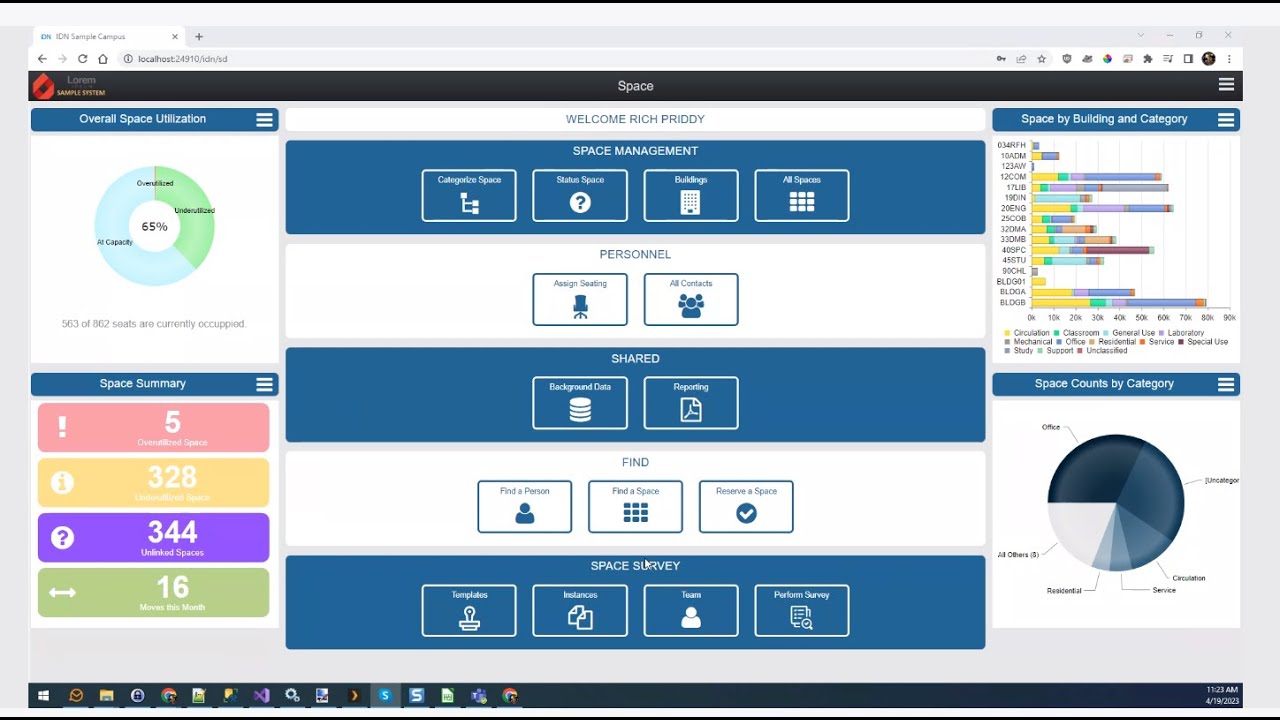Open the All Contacts tile
The image size is (1280, 720).
(x=691, y=299)
